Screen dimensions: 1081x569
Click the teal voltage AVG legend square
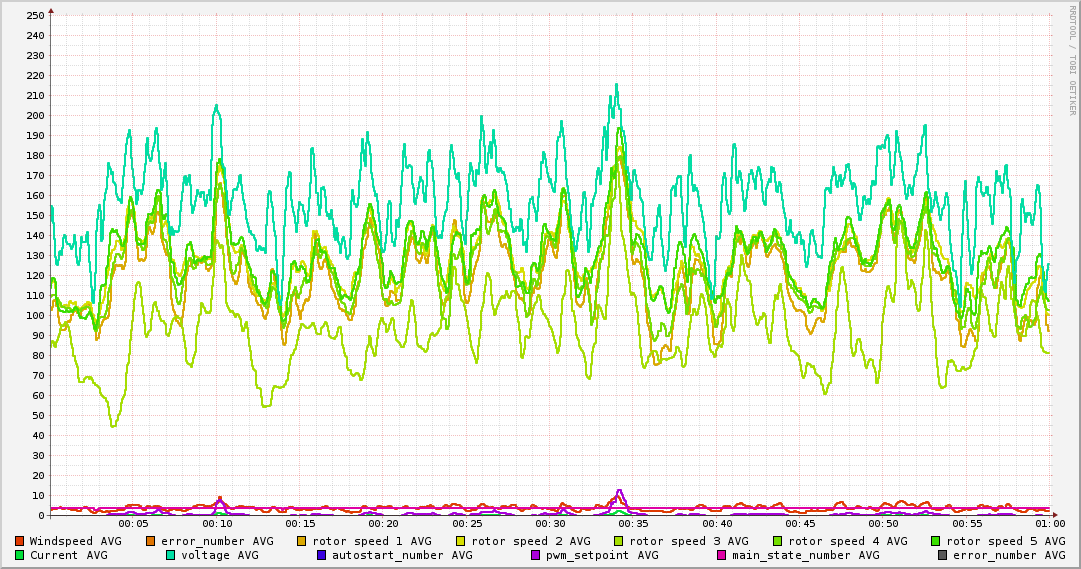pyautogui.click(x=171, y=555)
